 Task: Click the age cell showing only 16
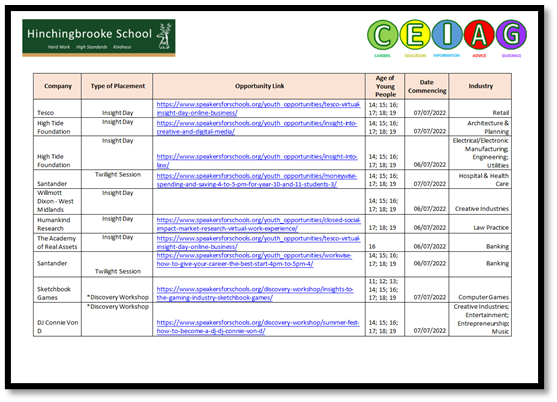pos(385,243)
